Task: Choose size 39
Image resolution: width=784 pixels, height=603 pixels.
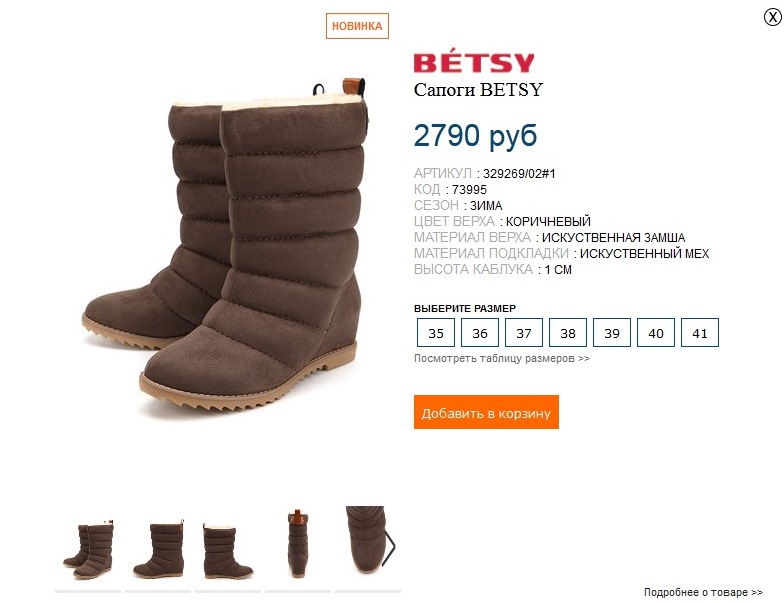Action: click(612, 332)
